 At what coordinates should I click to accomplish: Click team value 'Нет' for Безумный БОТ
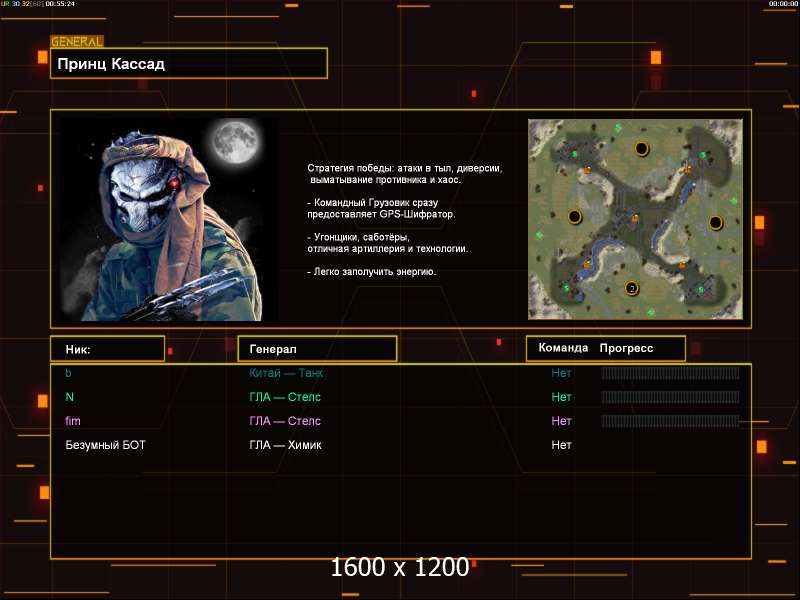click(x=561, y=445)
